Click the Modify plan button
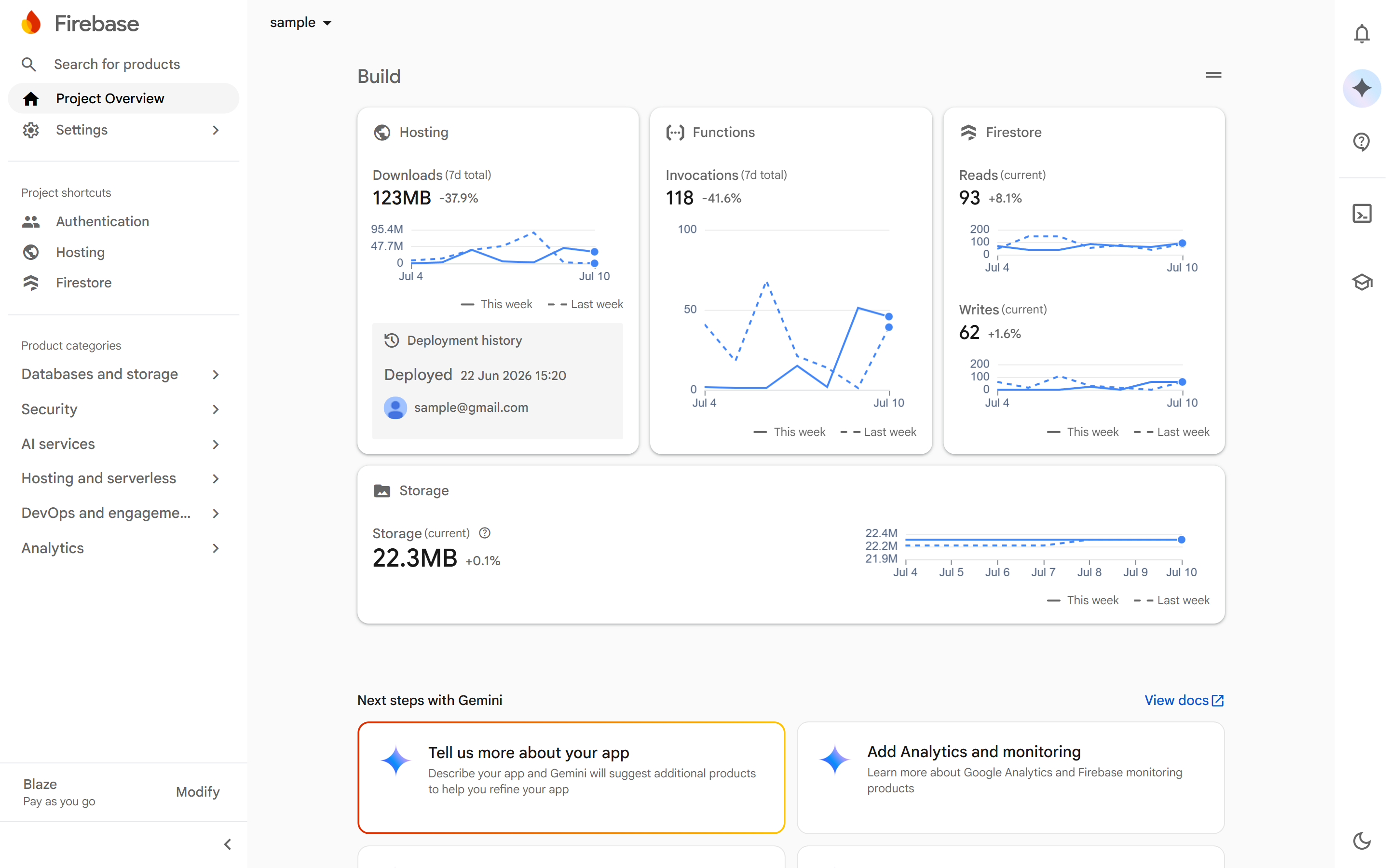This screenshot has width=1389, height=868. pyautogui.click(x=197, y=792)
